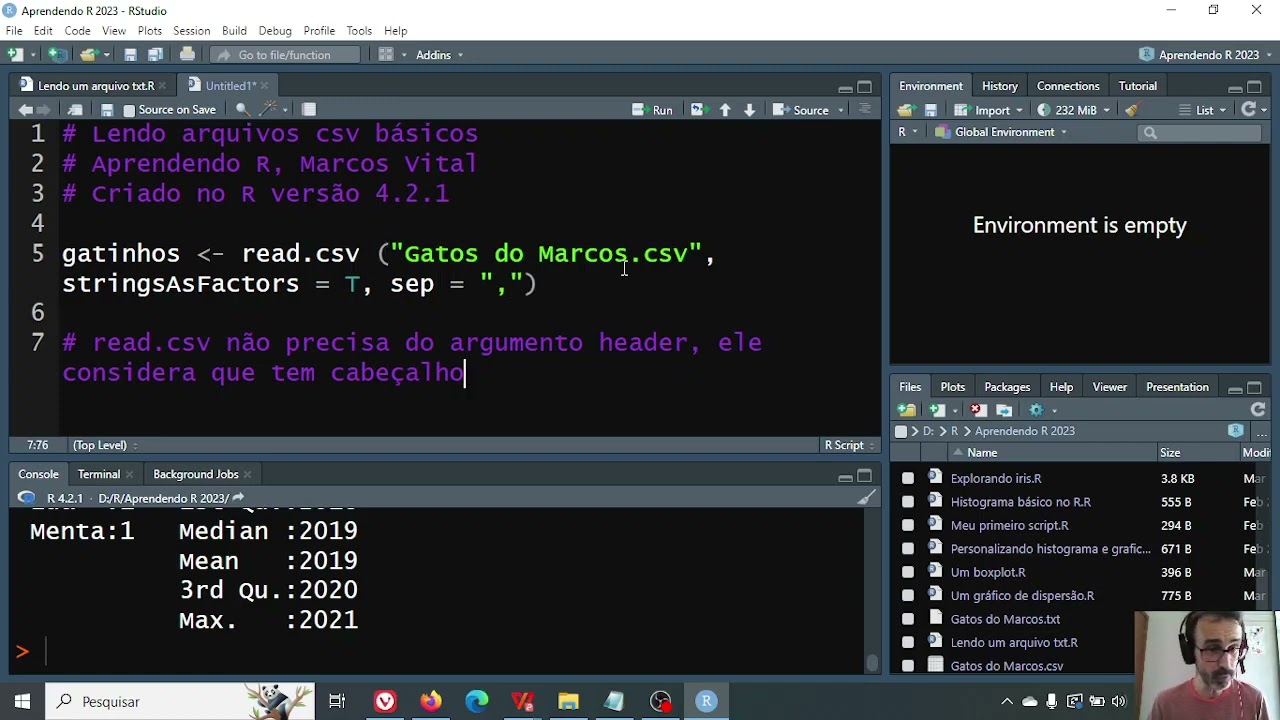
Task: Click Save Workspace icon in Environment pane
Action: pos(930,110)
